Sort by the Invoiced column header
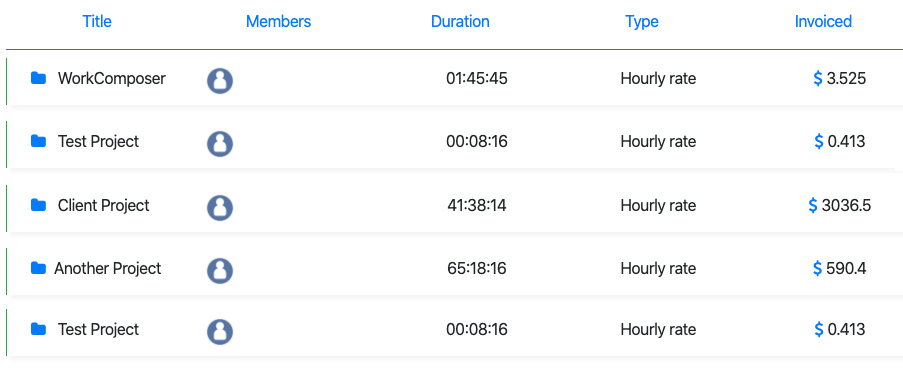 pyautogui.click(x=823, y=21)
